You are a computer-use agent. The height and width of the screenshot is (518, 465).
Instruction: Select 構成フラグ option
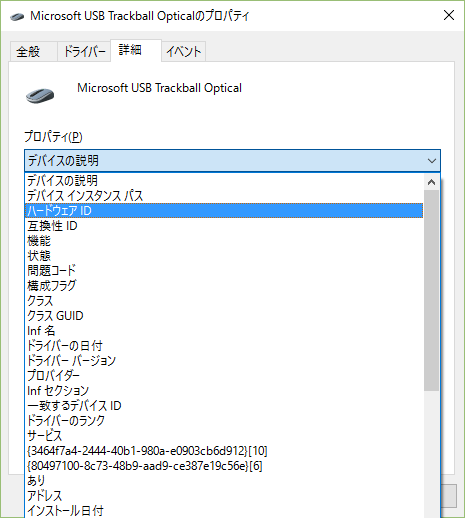tap(224, 286)
